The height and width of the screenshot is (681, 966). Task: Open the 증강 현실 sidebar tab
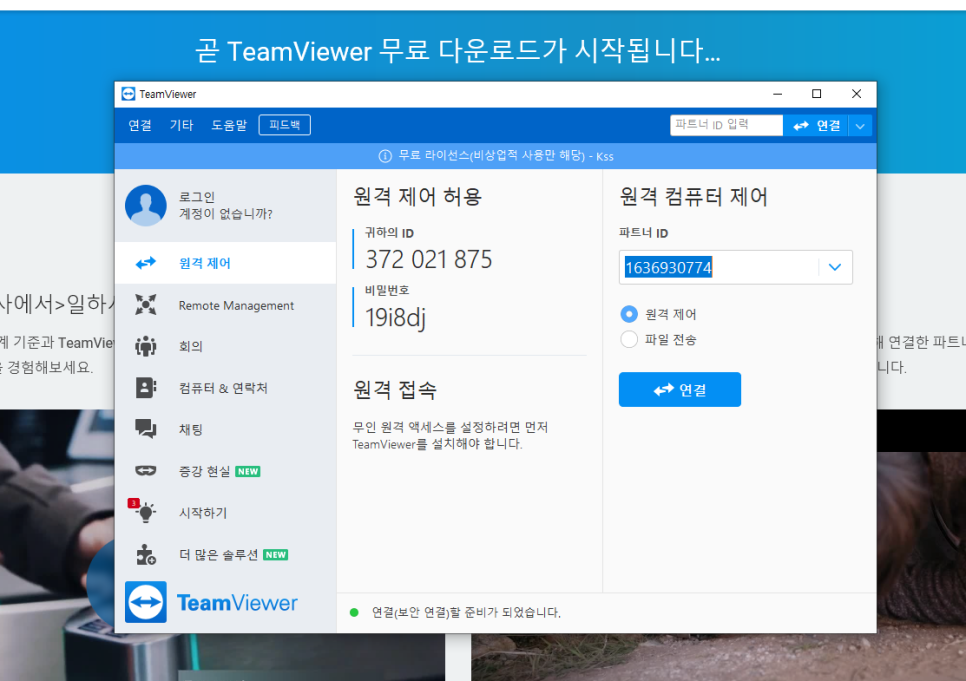pyautogui.click(x=225, y=471)
